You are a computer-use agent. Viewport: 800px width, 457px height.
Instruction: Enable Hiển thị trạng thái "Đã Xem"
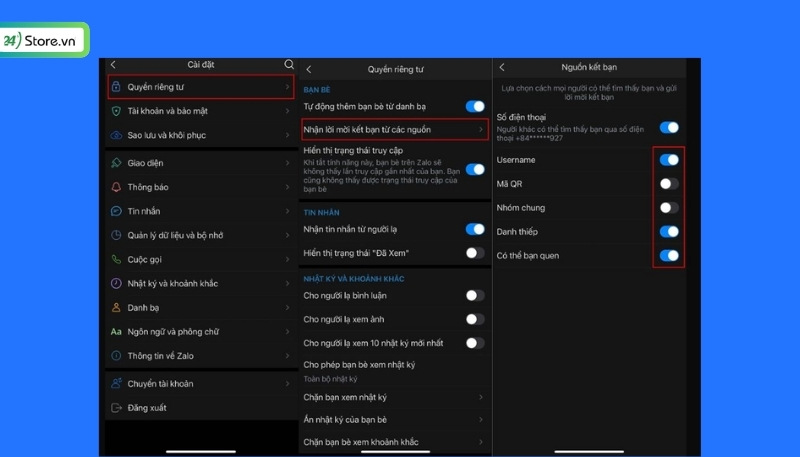[x=475, y=253]
